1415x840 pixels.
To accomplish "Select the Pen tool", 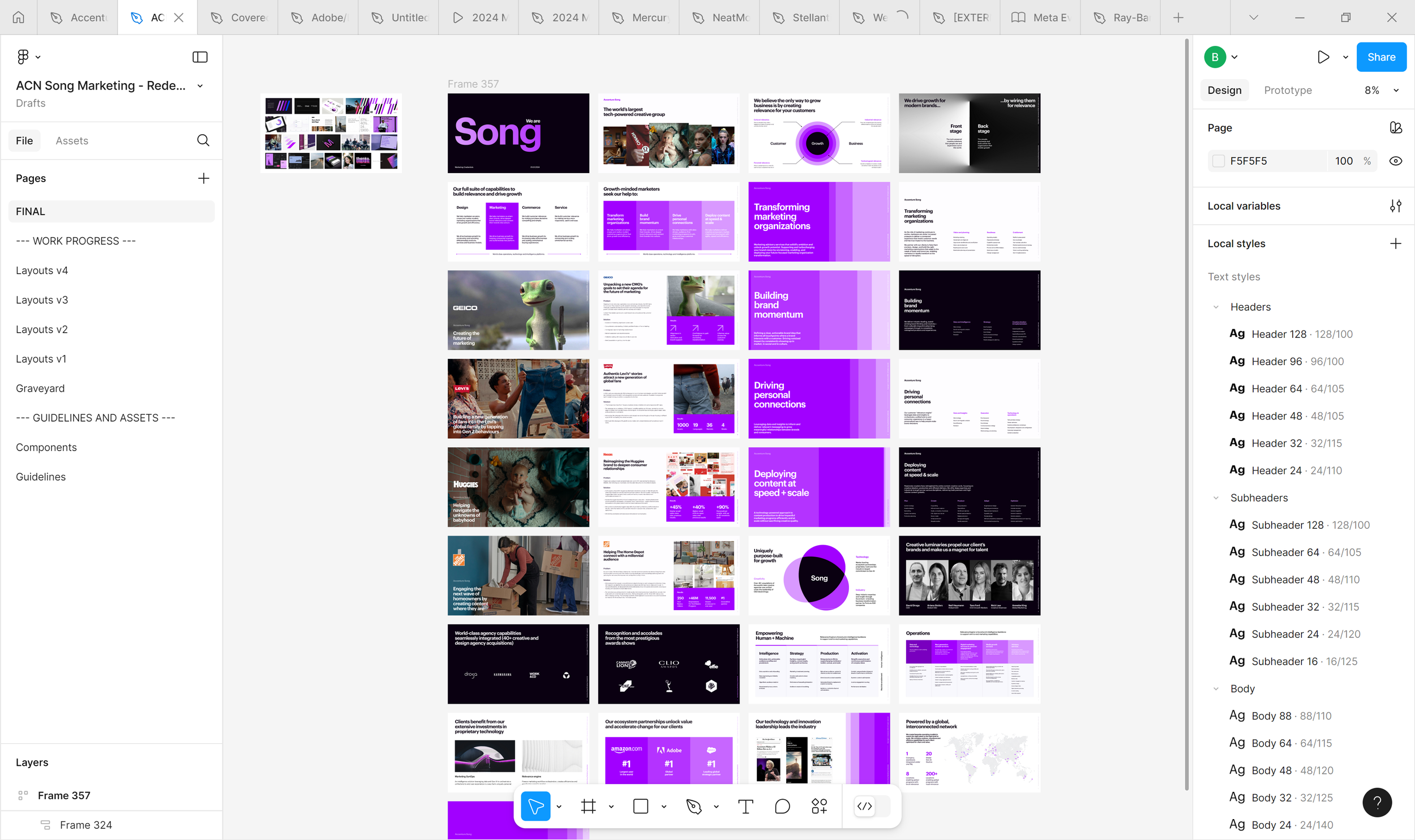I will [694, 806].
